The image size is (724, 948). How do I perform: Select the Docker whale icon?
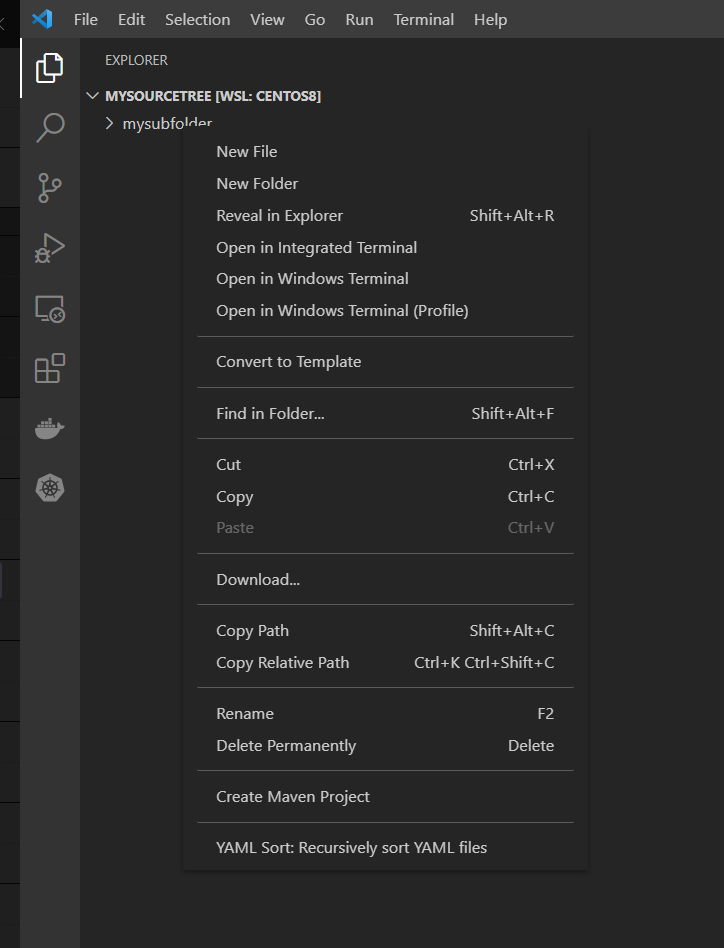pos(49,428)
